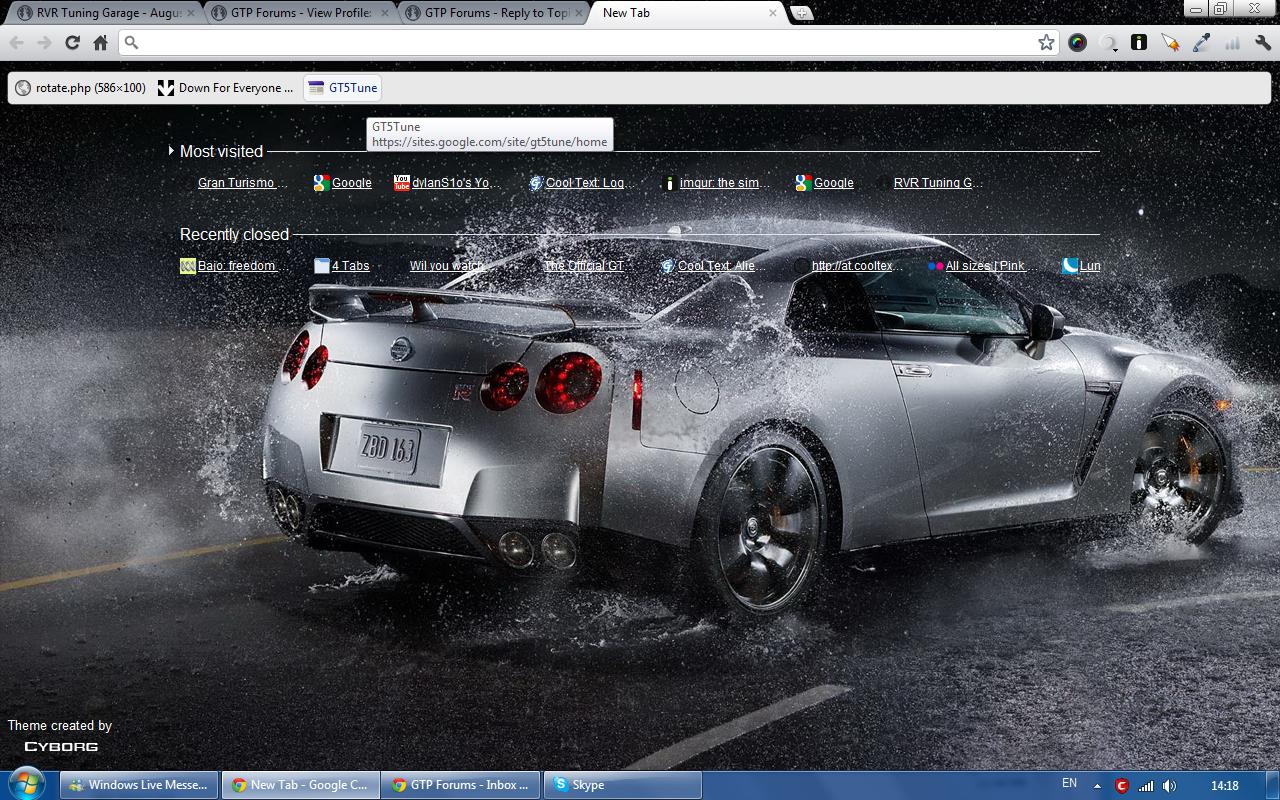Switch to New Tab - Google Chrome taskbar button
The image size is (1280, 800).
[299, 785]
